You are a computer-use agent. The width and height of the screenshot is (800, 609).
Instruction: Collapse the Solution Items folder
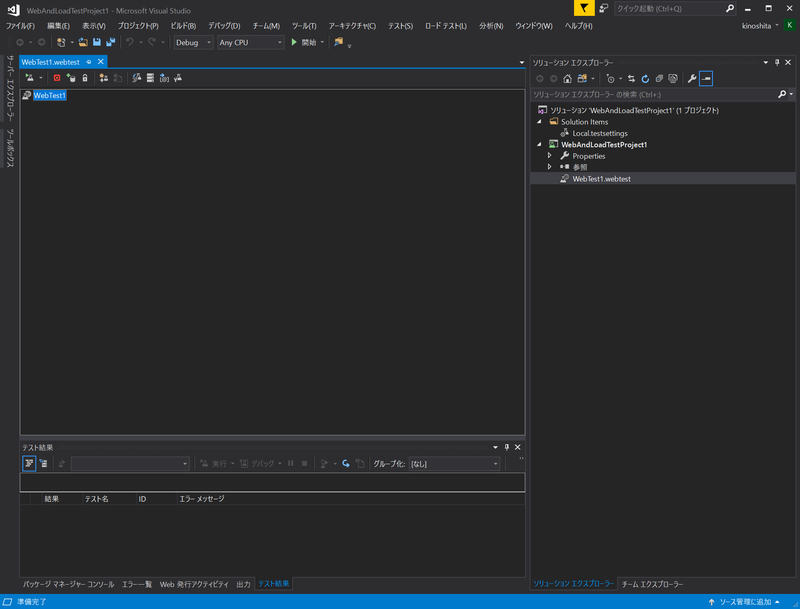coord(539,121)
